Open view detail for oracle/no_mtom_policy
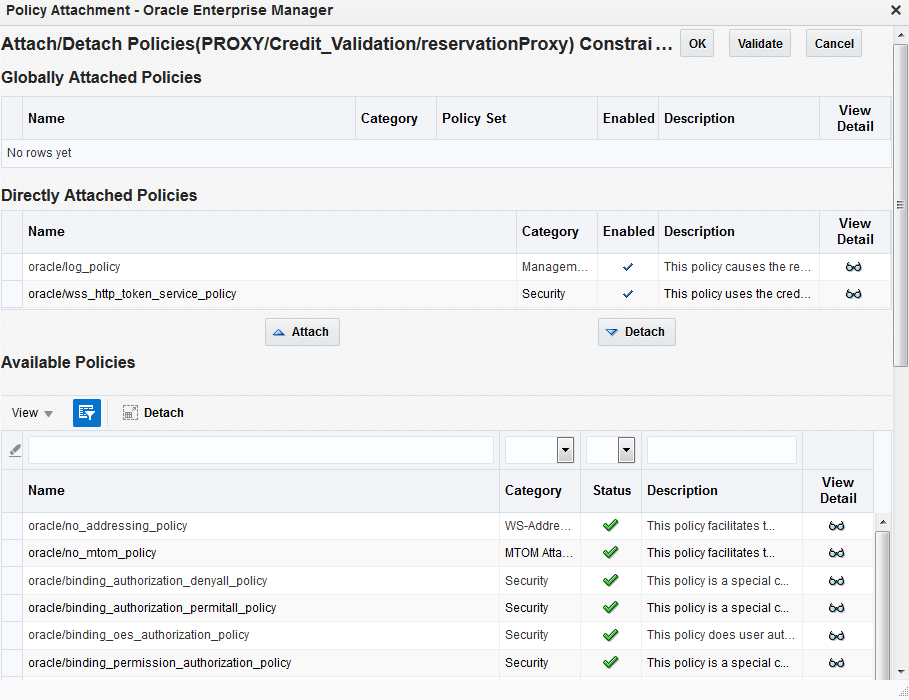Screen dimensions: 909x700 [837, 553]
